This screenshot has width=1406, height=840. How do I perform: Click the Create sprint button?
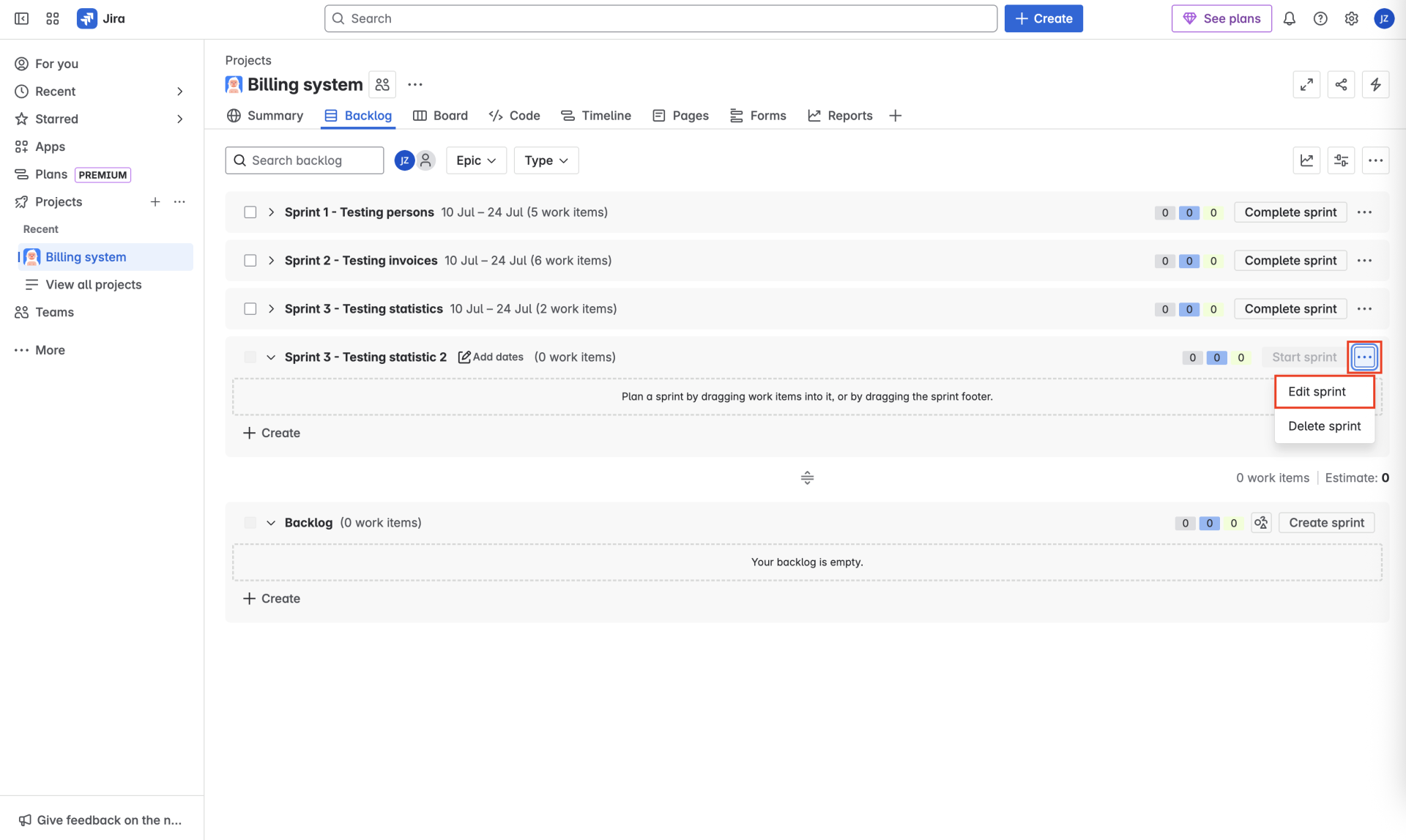point(1325,523)
